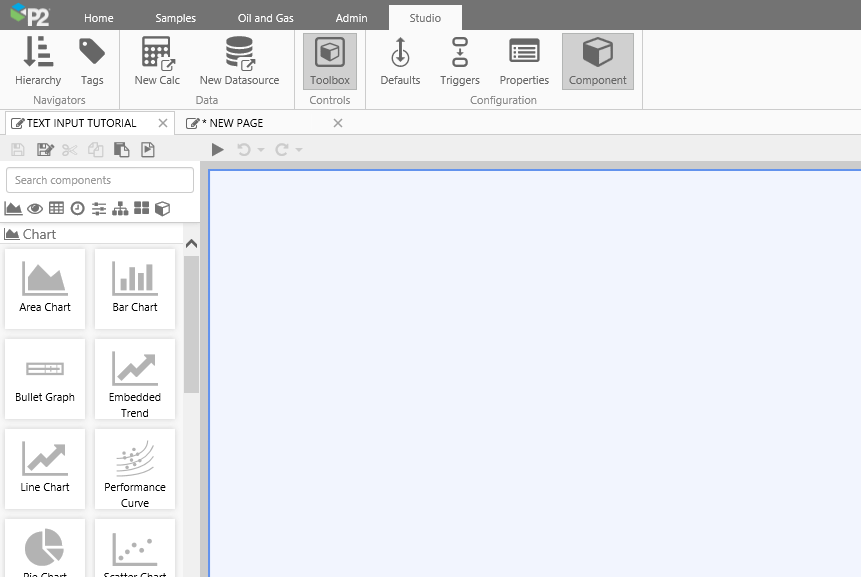Image resolution: width=861 pixels, height=577 pixels.
Task: Open the Defaults configuration
Action: coord(400,61)
